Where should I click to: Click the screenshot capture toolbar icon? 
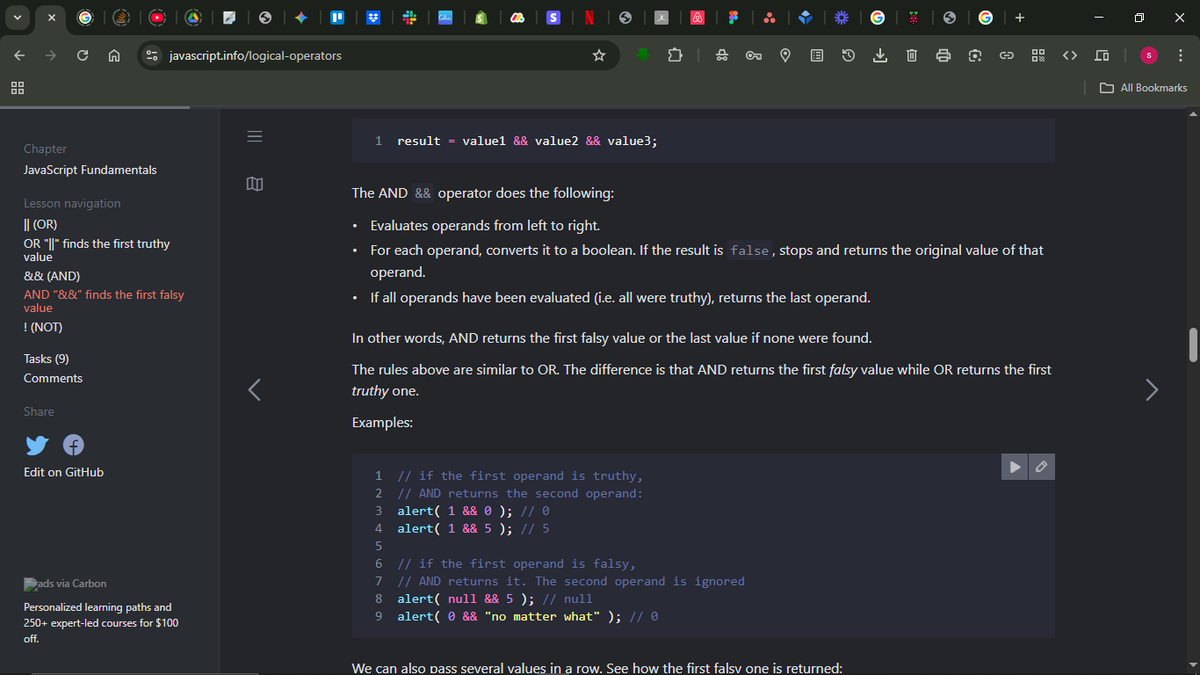975,55
